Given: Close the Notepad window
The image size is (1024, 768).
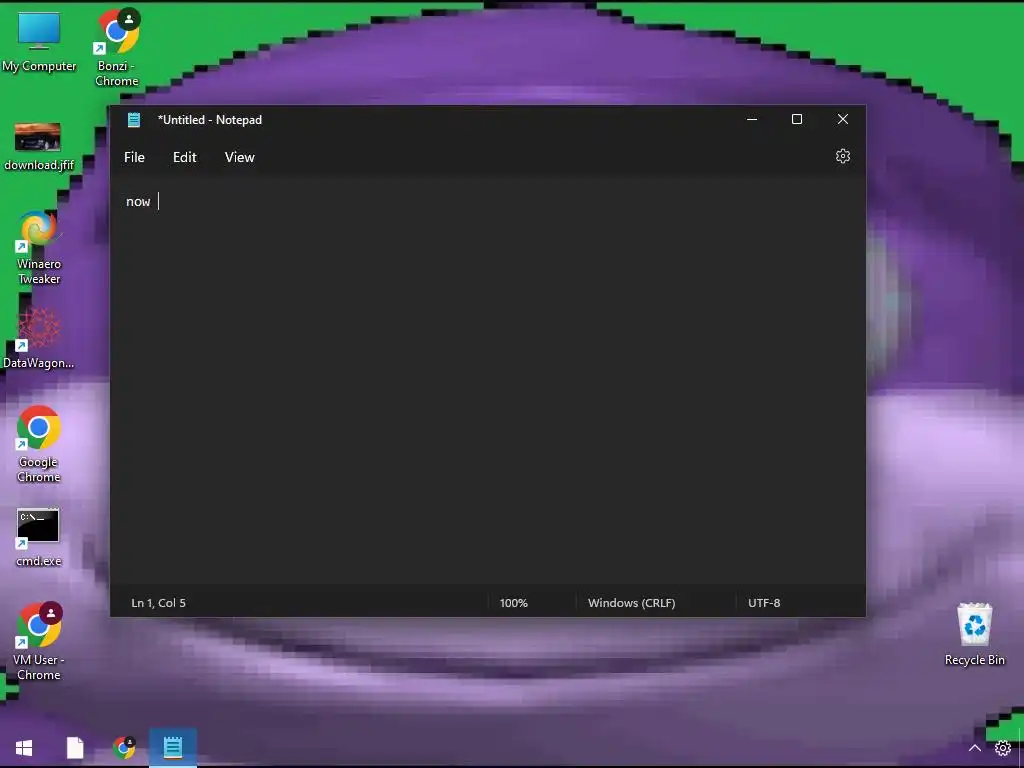Looking at the screenshot, I should (x=842, y=120).
